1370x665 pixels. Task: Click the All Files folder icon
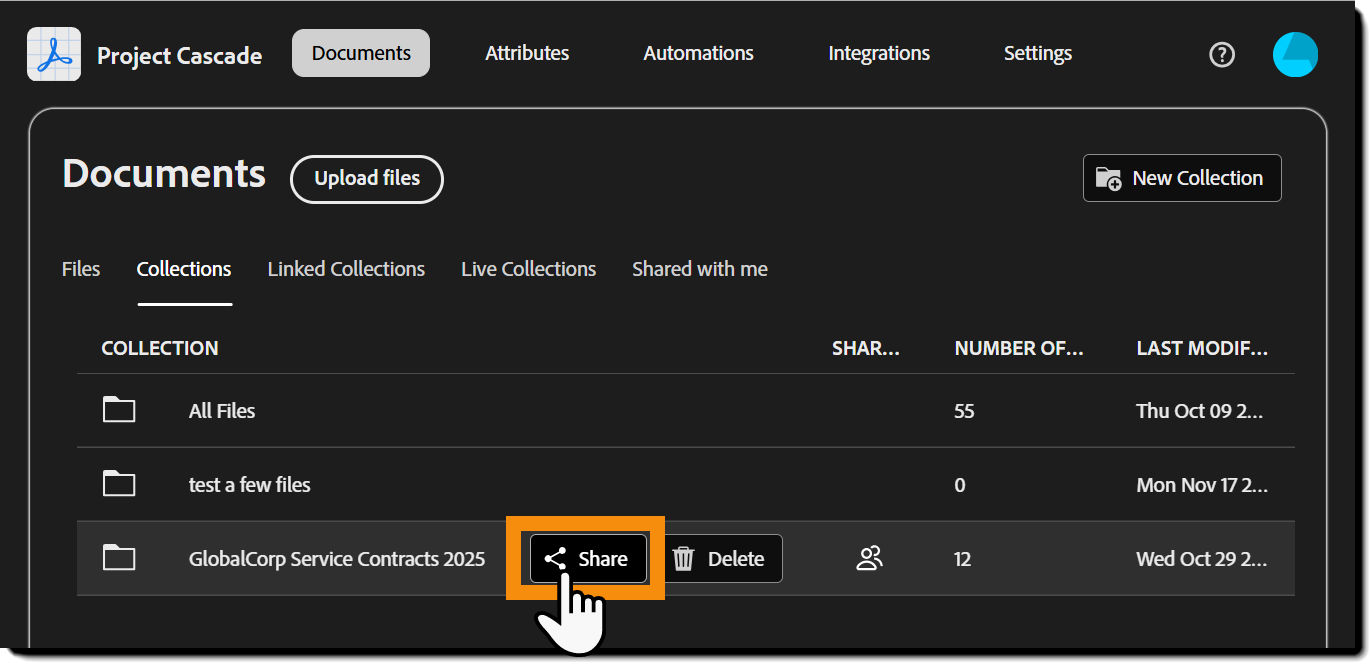tap(119, 410)
